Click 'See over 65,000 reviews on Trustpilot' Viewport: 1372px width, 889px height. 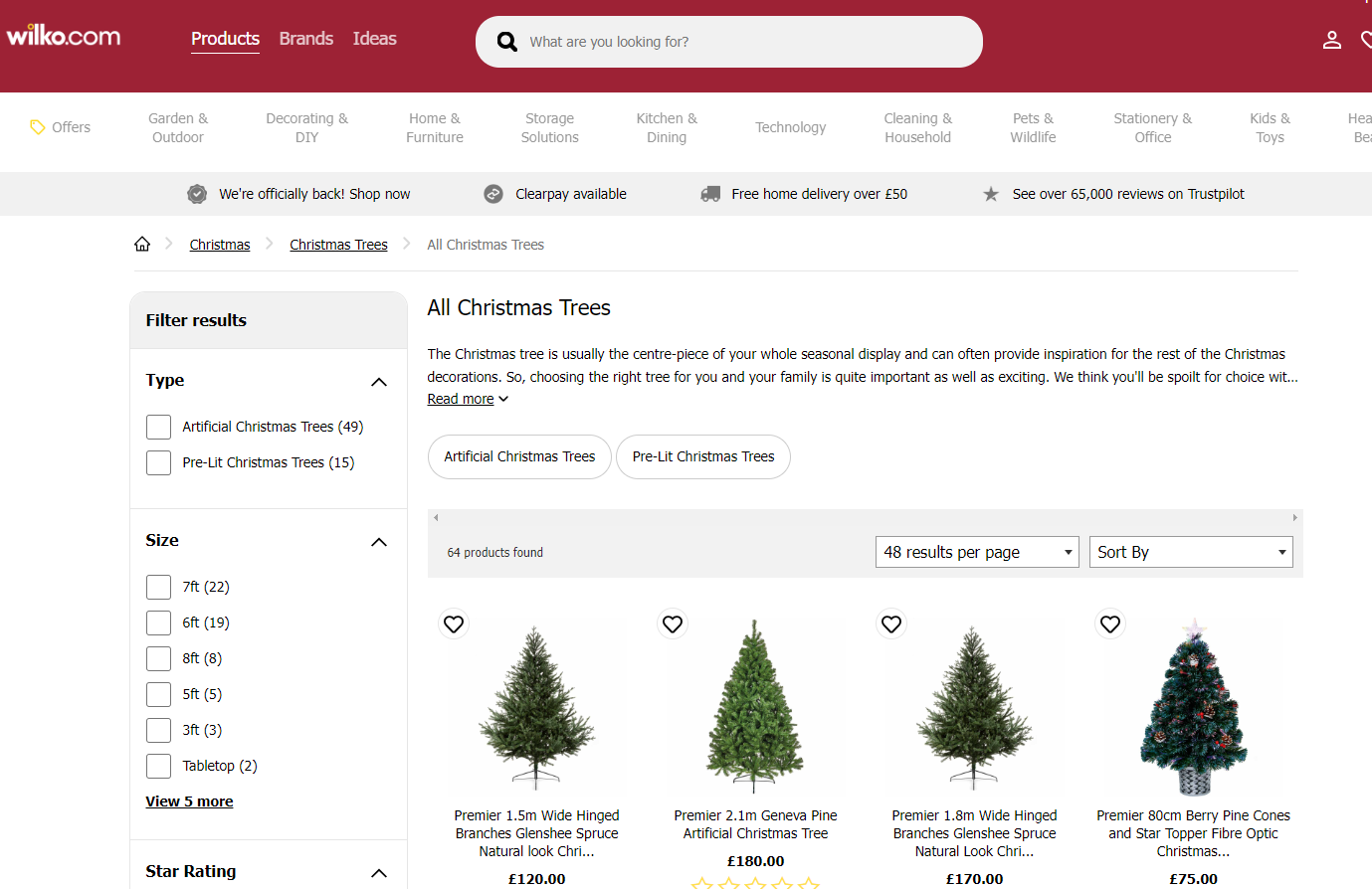coord(1128,194)
